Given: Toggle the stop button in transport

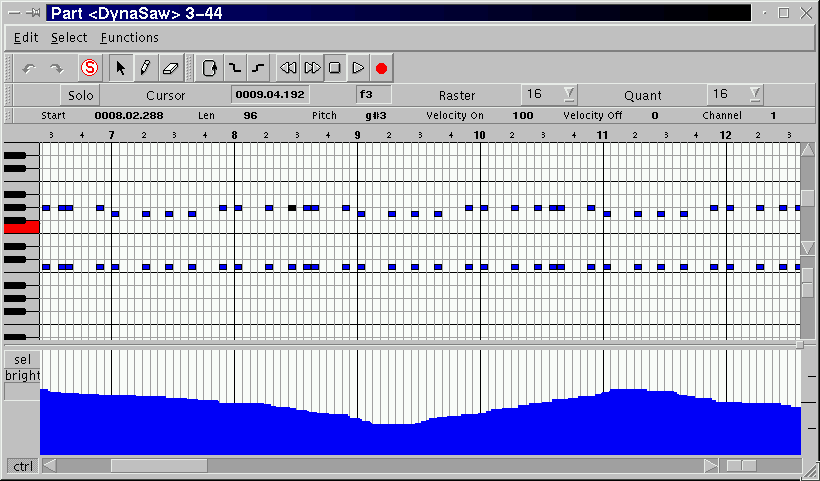Looking at the screenshot, I should (334, 68).
